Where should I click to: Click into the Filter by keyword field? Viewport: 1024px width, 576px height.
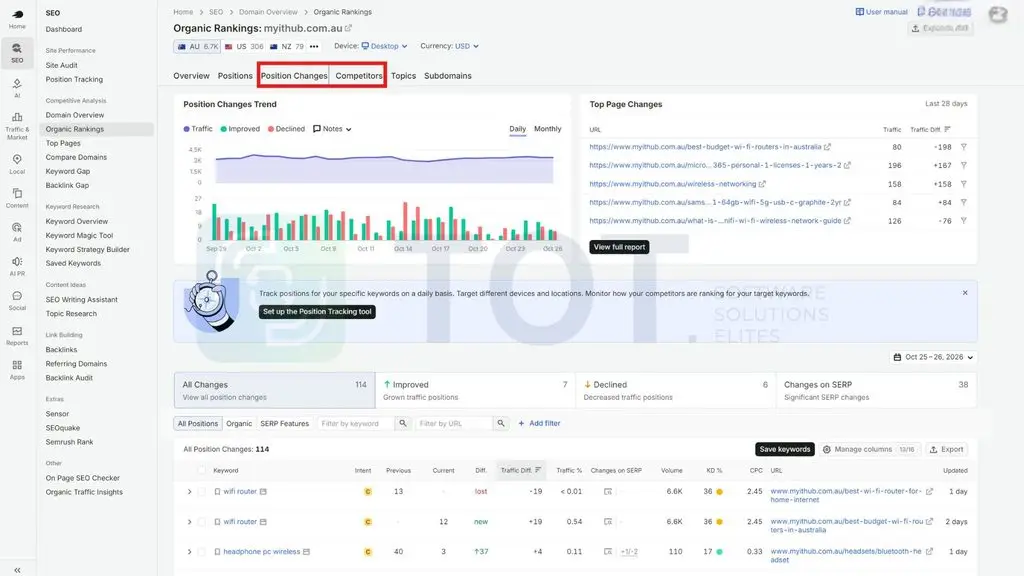(x=356, y=423)
